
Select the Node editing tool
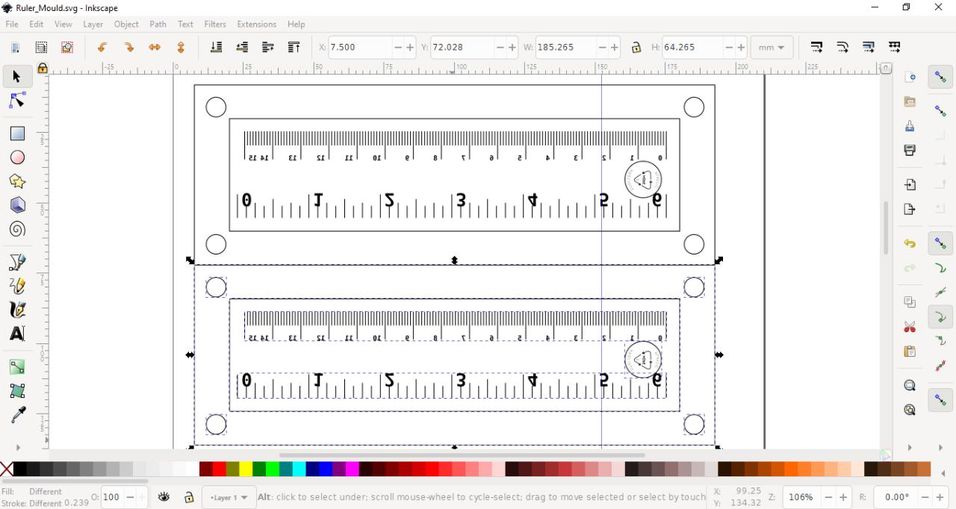tap(17, 100)
